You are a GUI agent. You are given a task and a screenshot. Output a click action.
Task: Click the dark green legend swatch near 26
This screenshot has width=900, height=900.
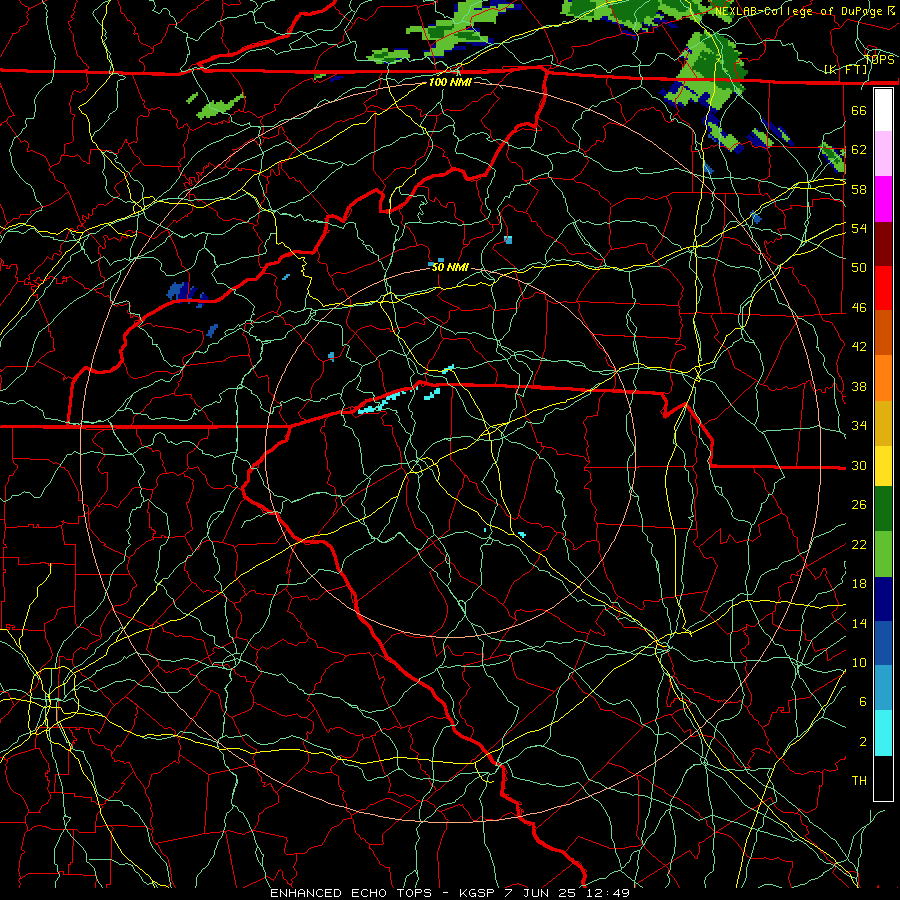point(883,509)
